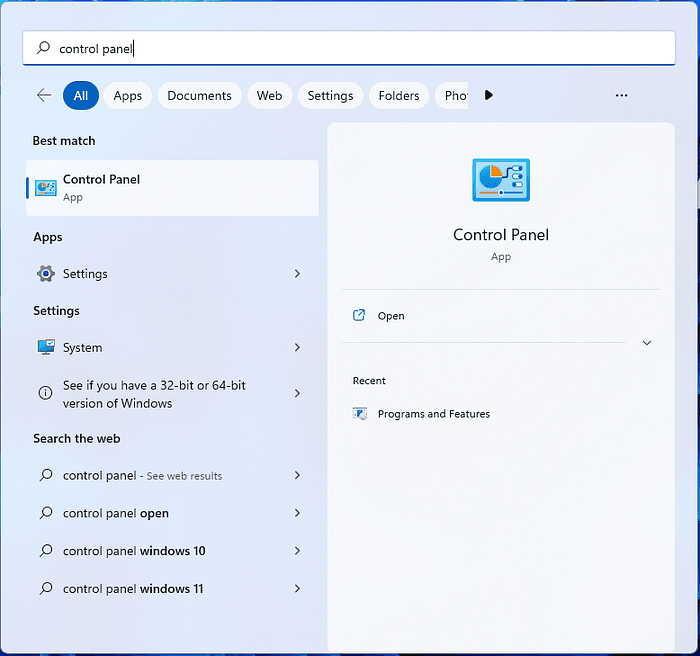Expand chevron for control panel windows 11
Image resolution: width=700 pixels, height=656 pixels.
pos(297,589)
